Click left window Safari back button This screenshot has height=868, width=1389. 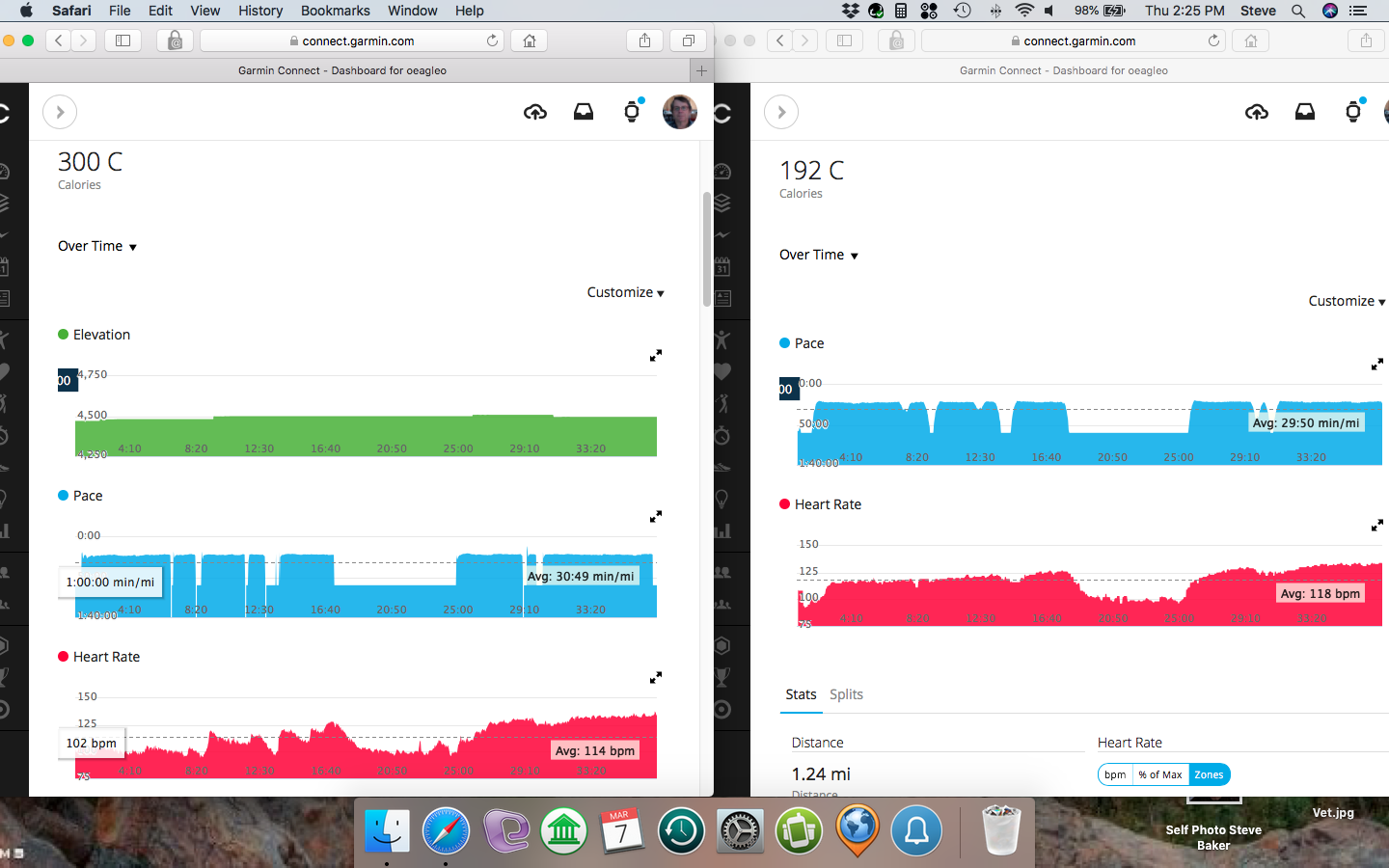59,41
